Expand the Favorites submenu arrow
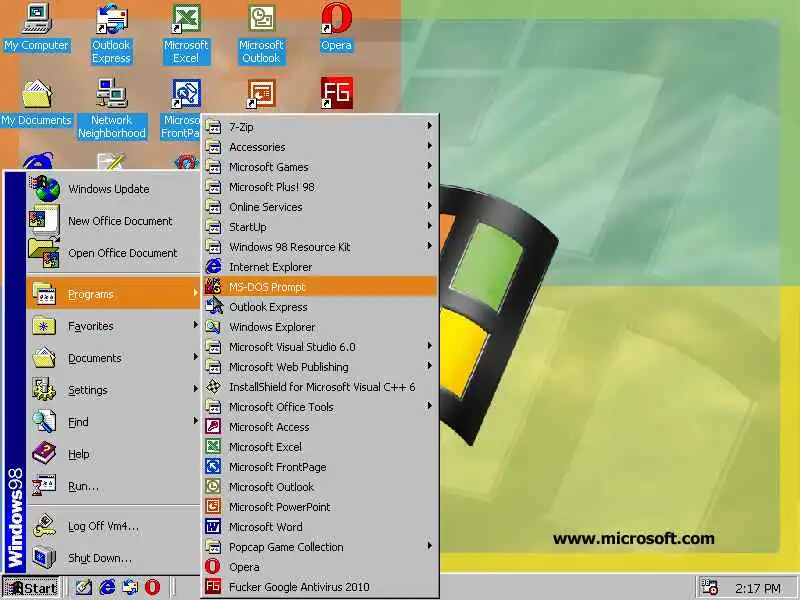This screenshot has height=600, width=800. pos(195,325)
